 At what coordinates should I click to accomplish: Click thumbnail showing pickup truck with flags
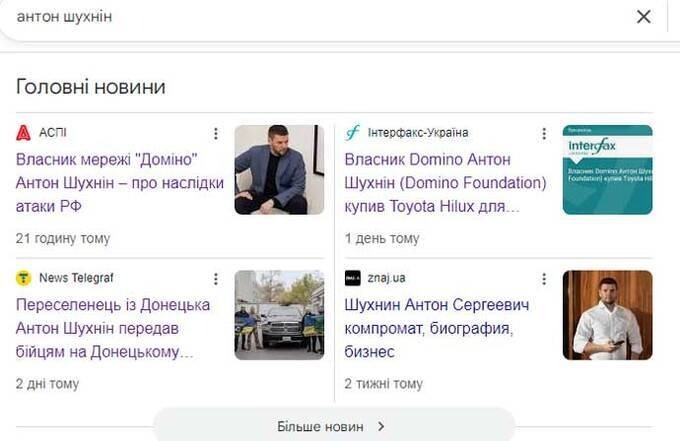tap(279, 315)
